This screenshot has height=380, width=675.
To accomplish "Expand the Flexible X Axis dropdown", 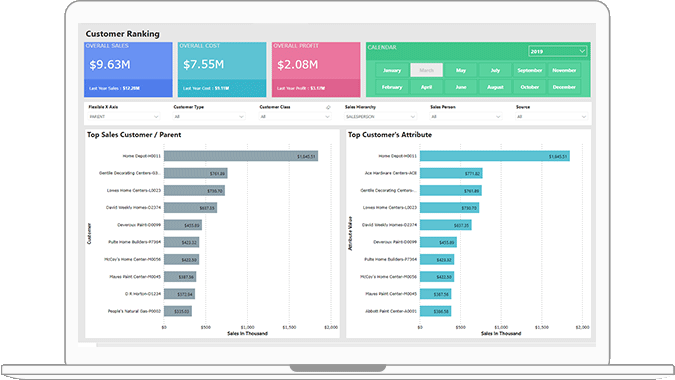I will [124, 117].
